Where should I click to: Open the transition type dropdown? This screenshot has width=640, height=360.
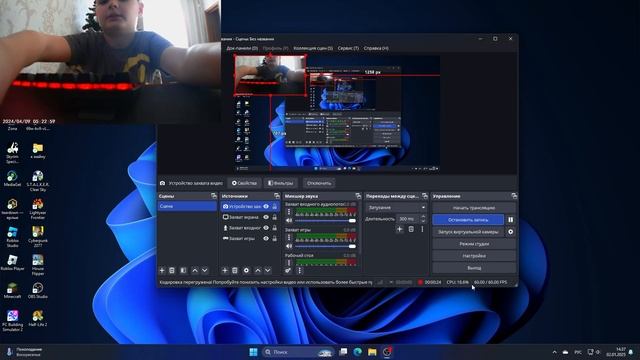click(396, 207)
